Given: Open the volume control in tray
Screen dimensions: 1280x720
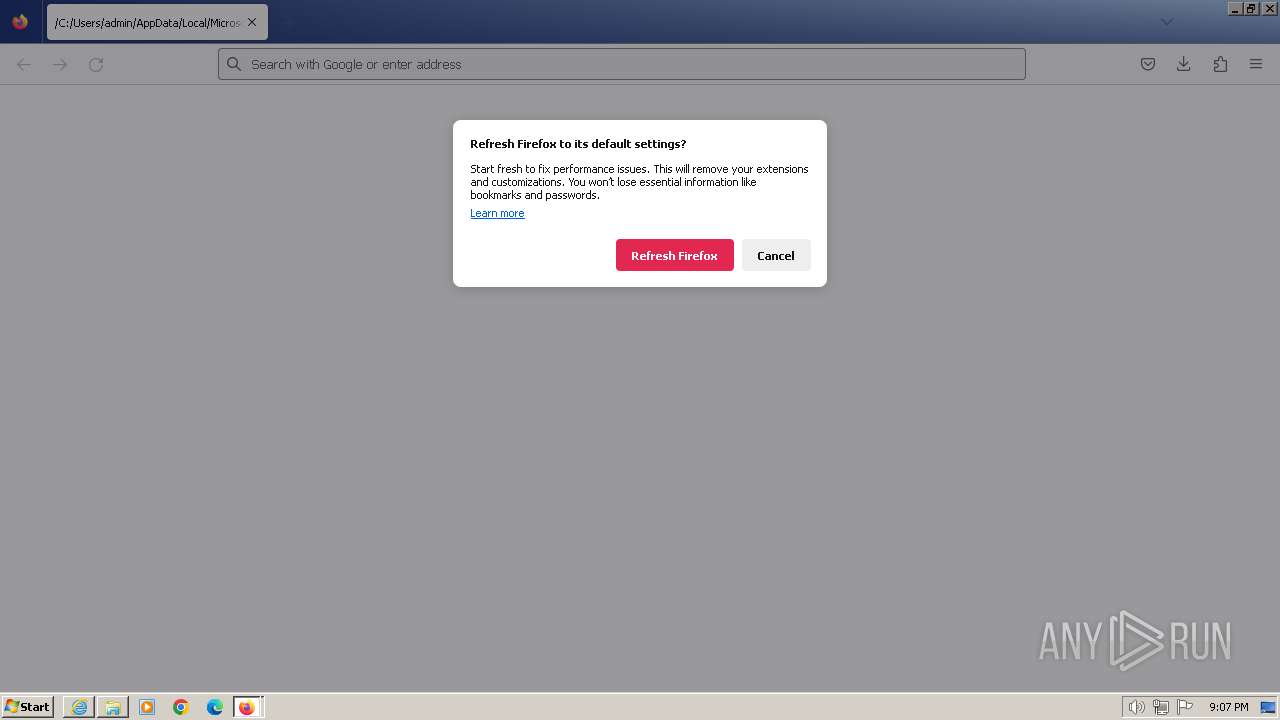Looking at the screenshot, I should point(1136,707).
